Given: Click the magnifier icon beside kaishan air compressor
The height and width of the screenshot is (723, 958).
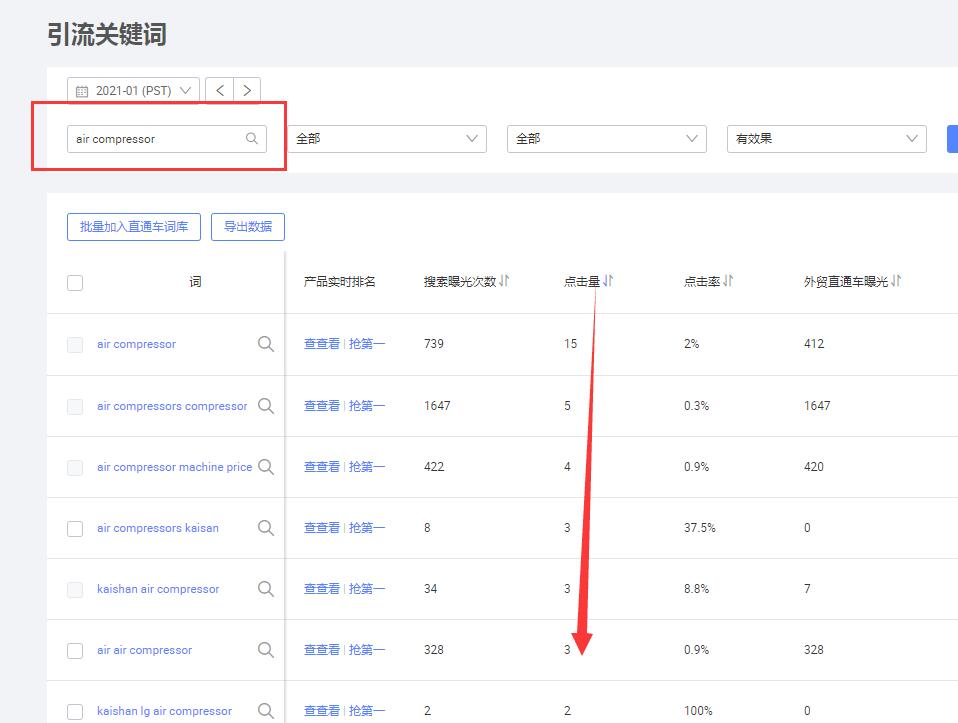Looking at the screenshot, I should [265, 589].
